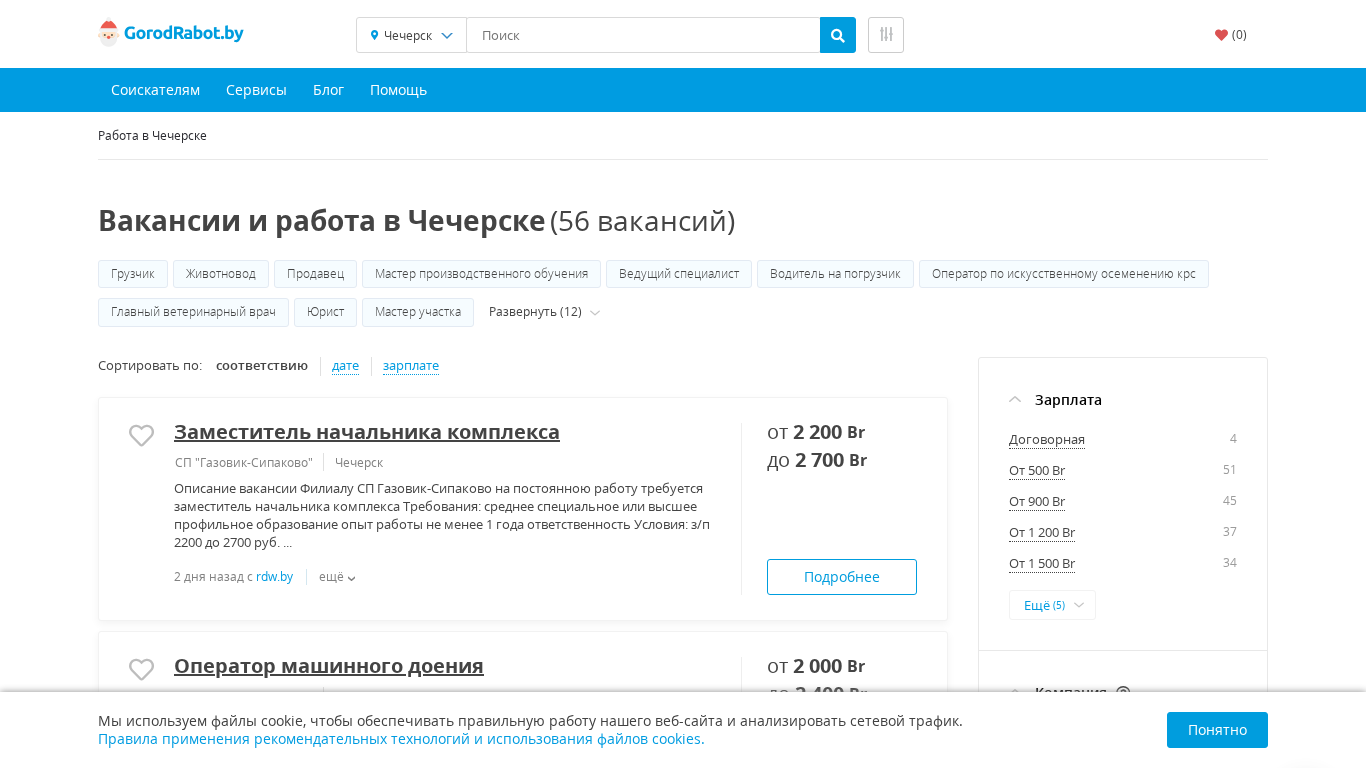Screen dimensions: 1366x768
Task: Open favorites via the red heart icon
Action: pos(1221,35)
